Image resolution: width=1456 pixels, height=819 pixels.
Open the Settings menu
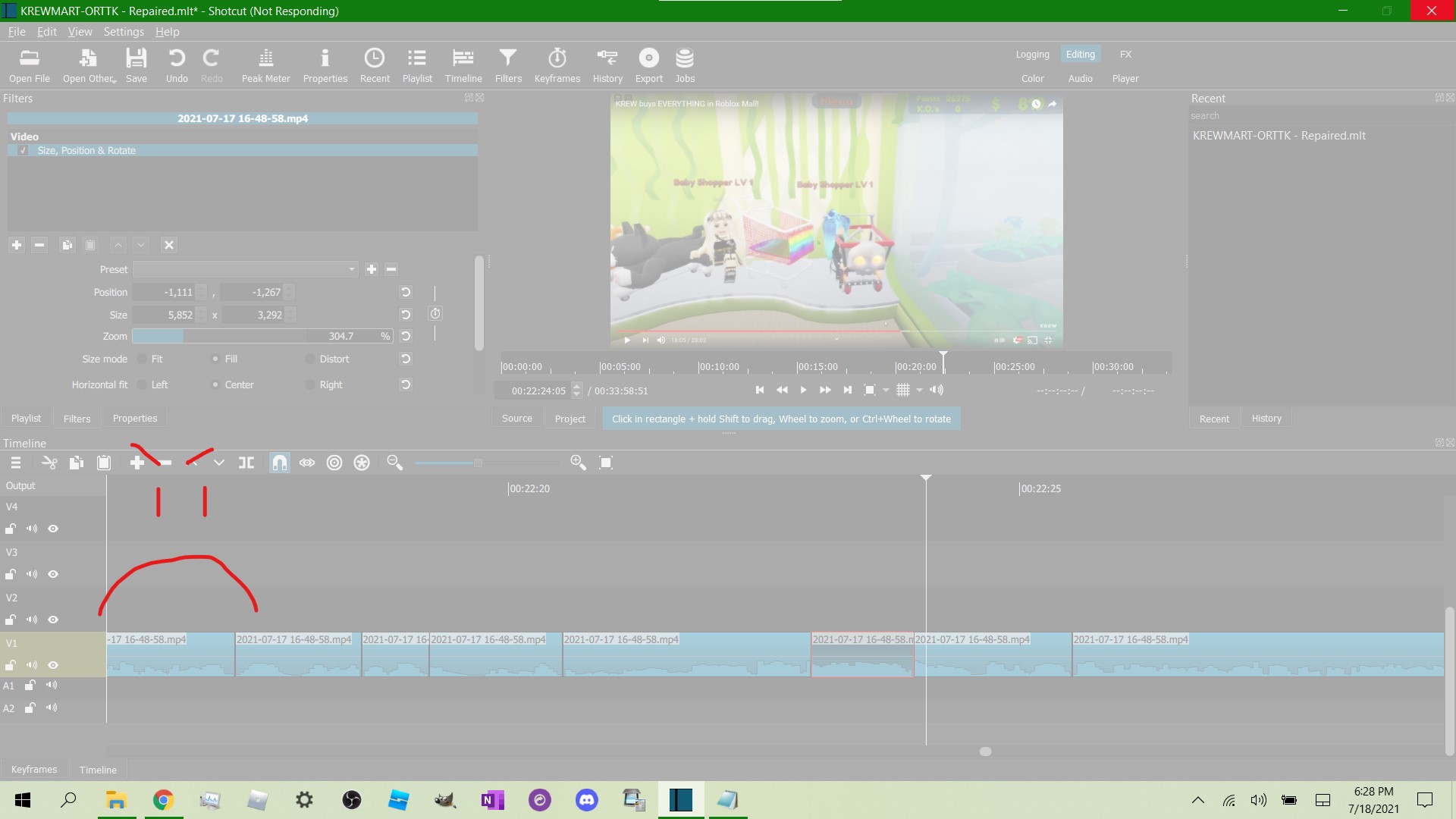[123, 31]
